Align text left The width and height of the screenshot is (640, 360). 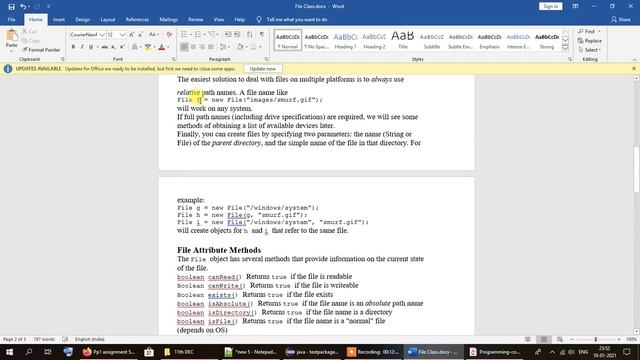[184, 47]
